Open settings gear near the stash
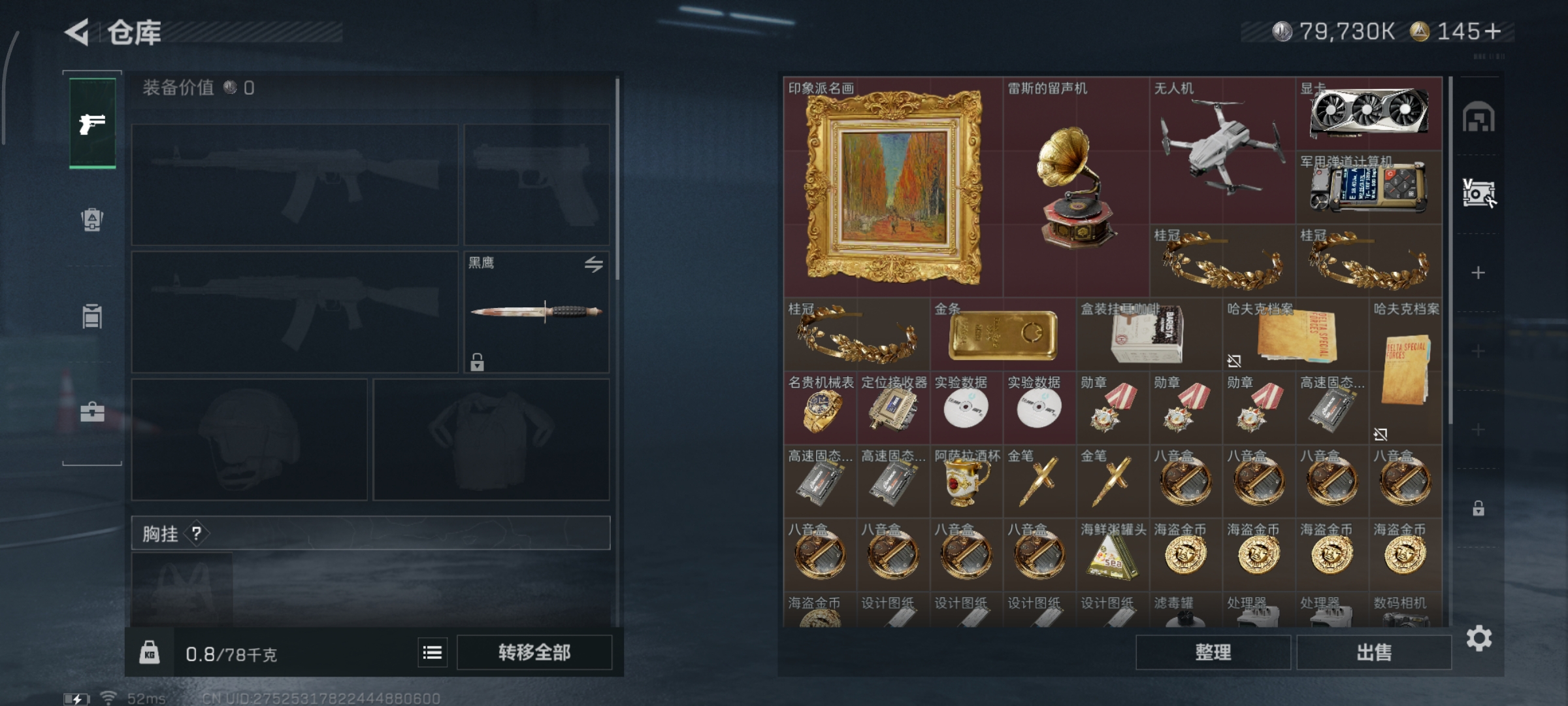1568x706 pixels. (1479, 639)
